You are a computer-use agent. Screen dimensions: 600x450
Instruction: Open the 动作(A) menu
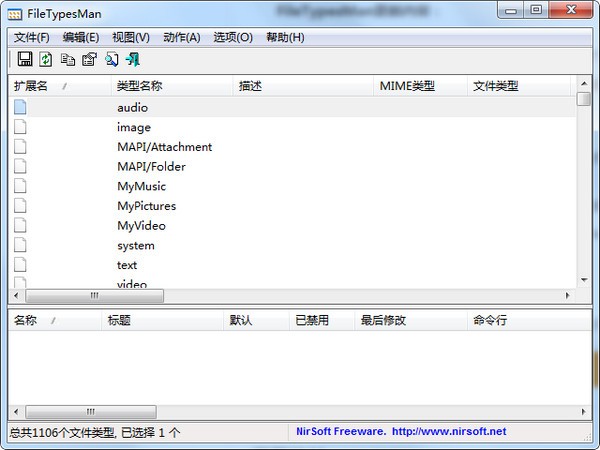(182, 38)
